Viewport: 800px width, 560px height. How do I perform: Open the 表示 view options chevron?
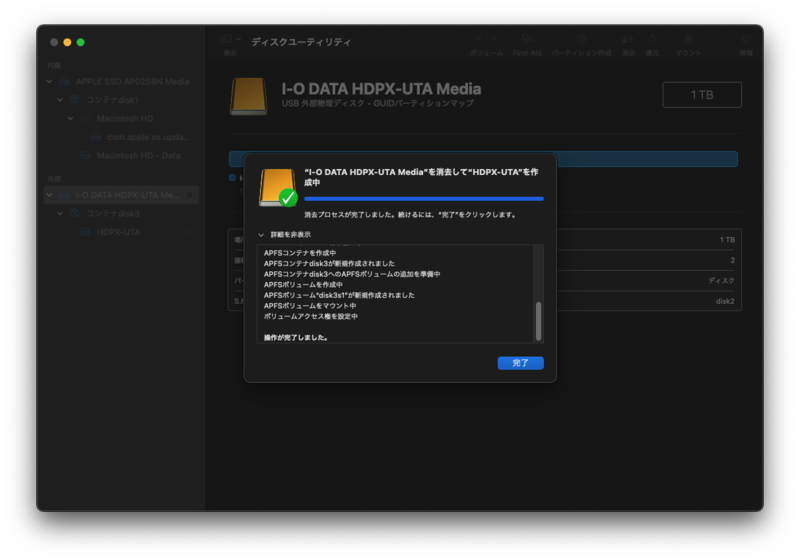(238, 39)
